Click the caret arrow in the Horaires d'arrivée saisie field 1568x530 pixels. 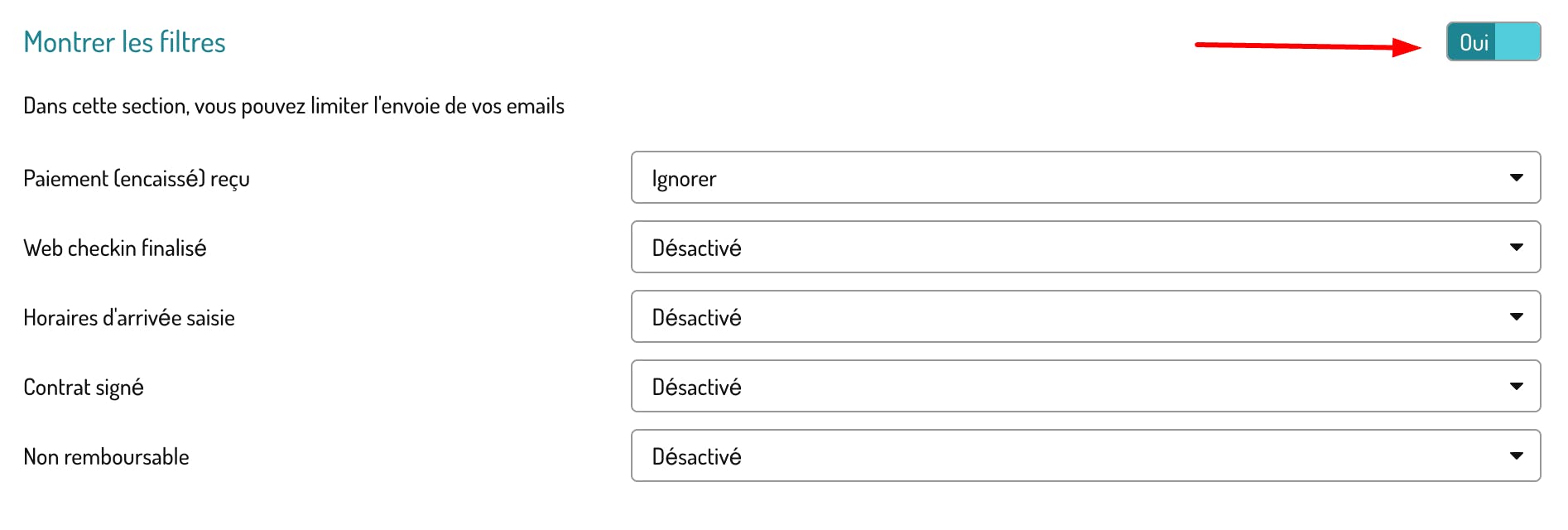click(1516, 316)
